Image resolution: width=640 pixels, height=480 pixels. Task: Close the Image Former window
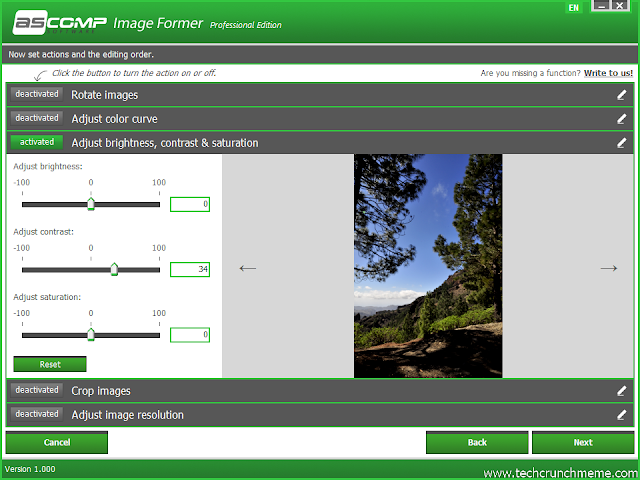(620, 6)
